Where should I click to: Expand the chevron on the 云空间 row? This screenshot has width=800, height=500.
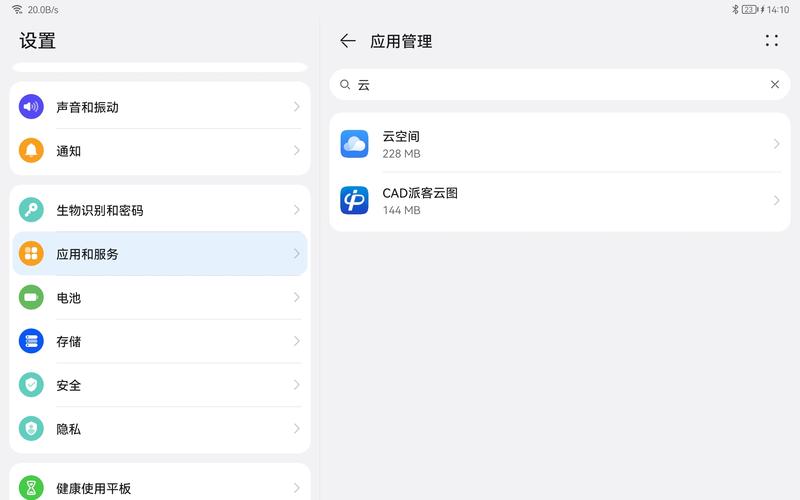click(776, 144)
